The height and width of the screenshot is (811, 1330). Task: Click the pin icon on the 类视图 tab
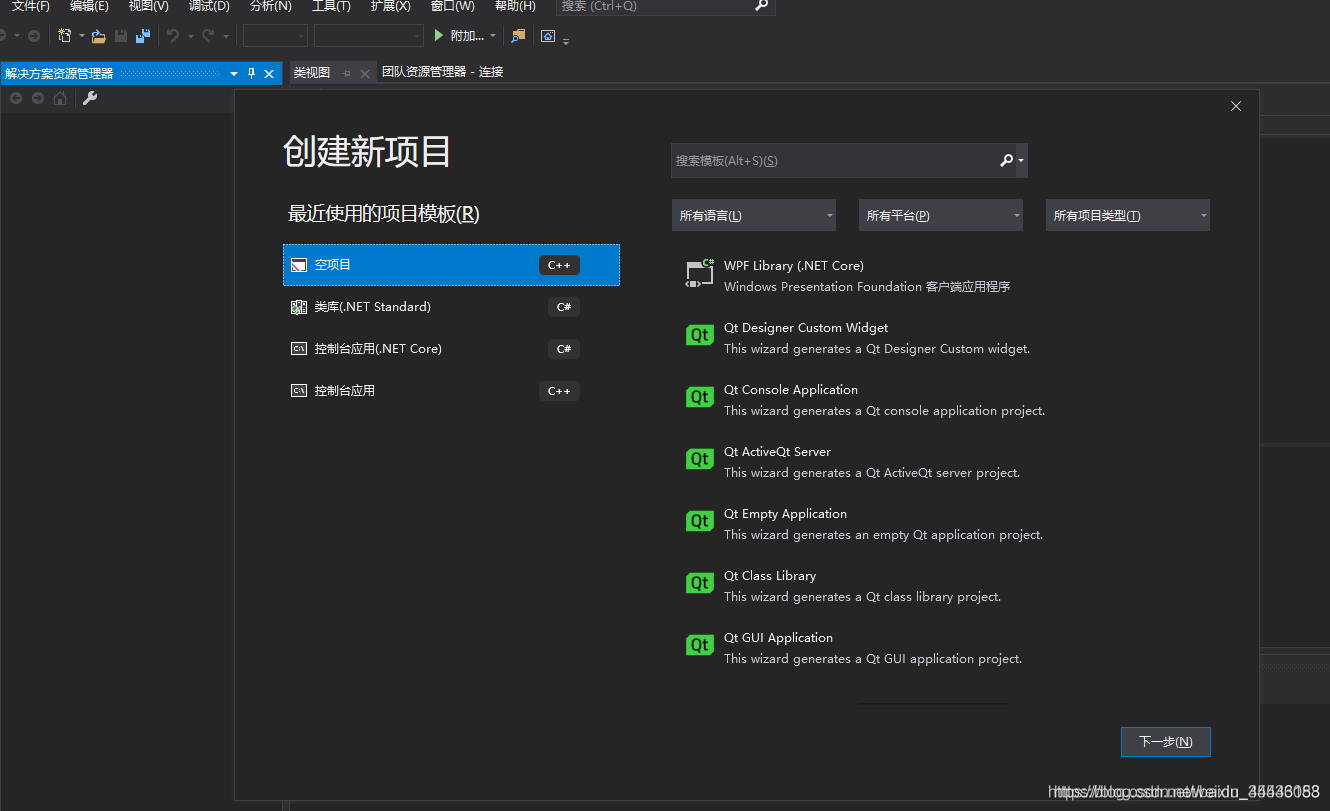point(346,73)
